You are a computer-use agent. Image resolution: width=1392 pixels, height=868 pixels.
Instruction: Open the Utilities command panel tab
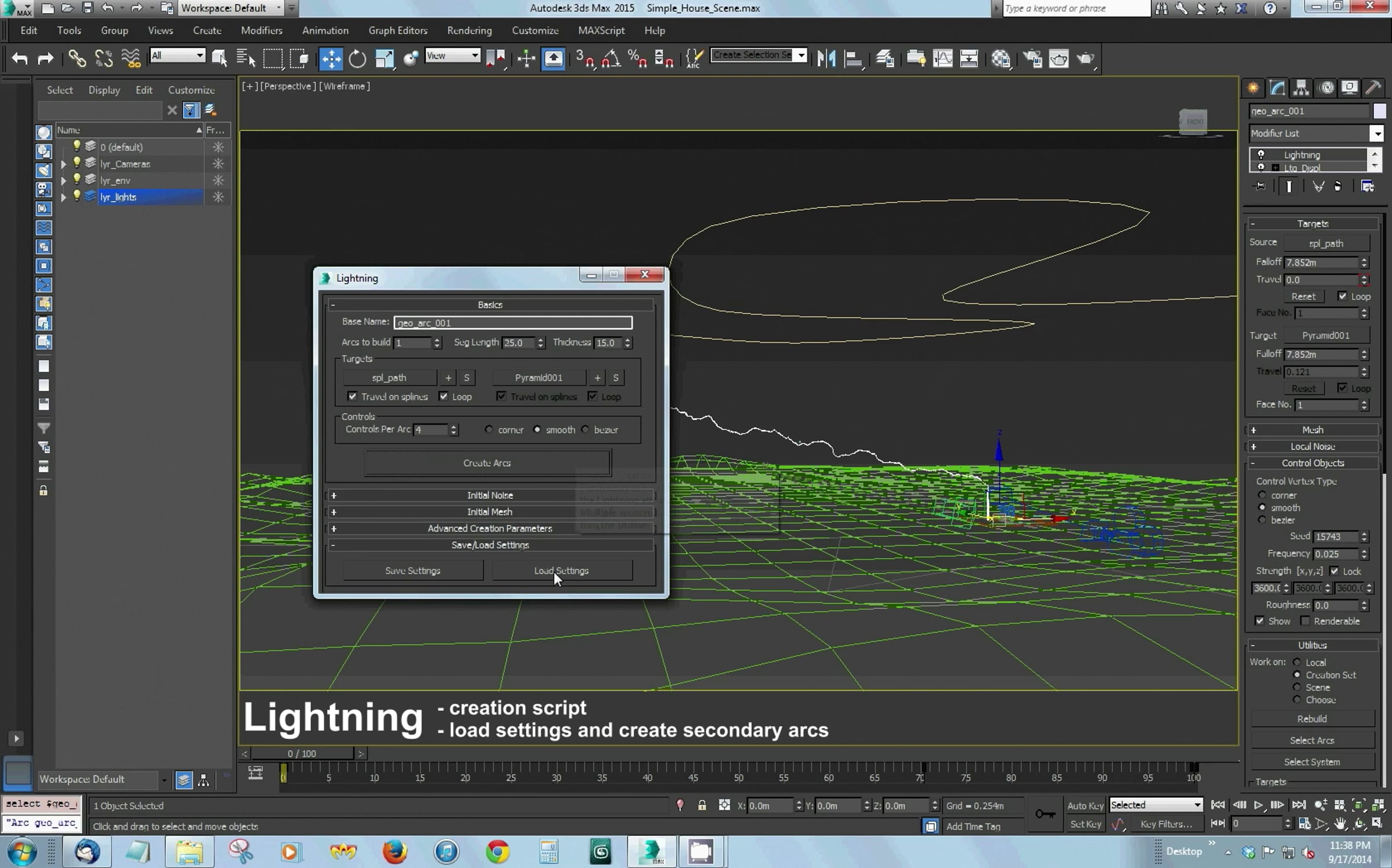click(1373, 88)
